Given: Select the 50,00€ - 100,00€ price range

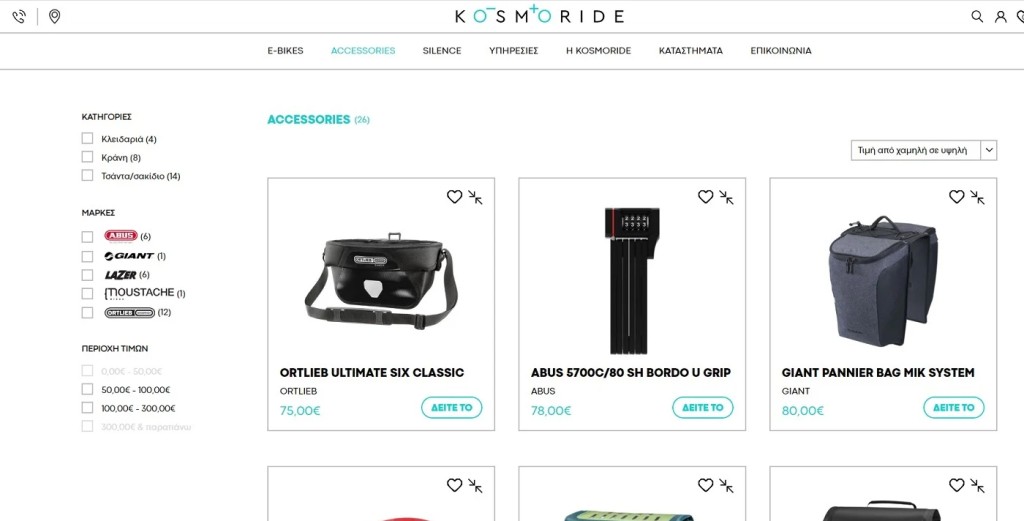Looking at the screenshot, I should (88, 390).
